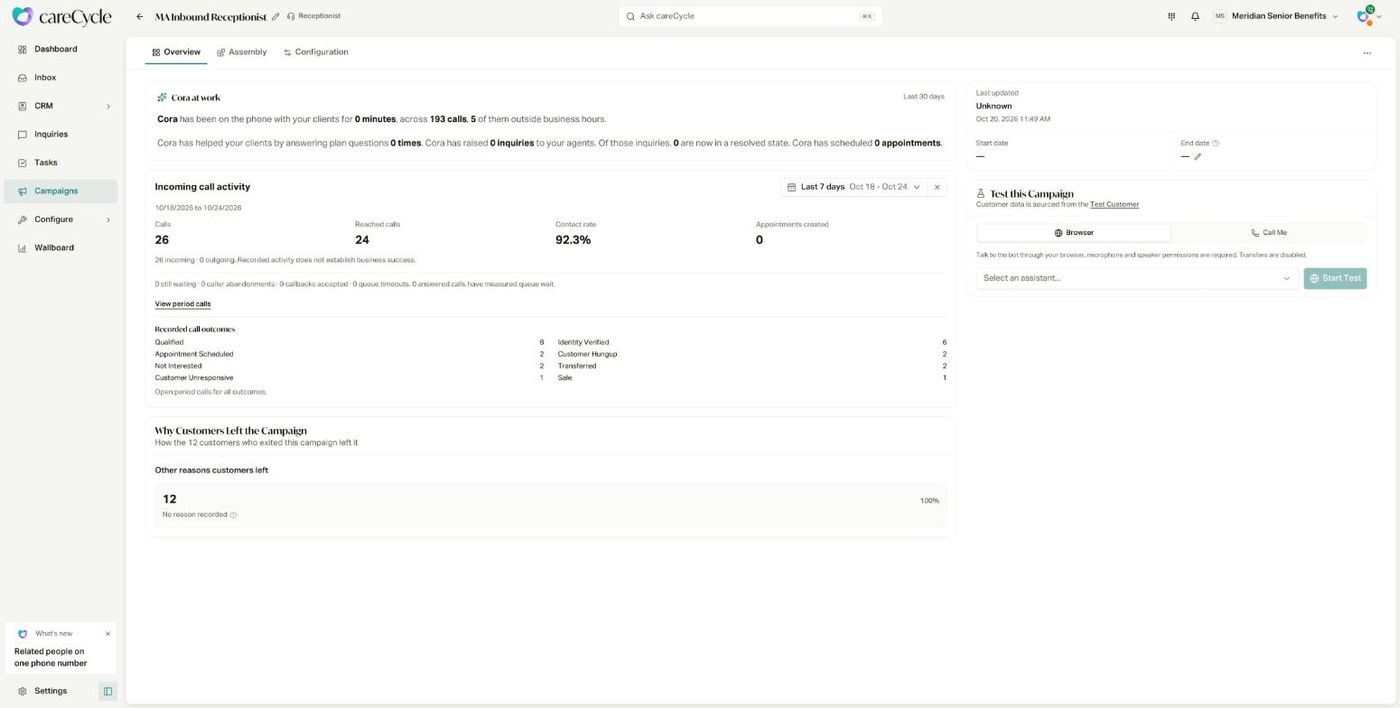
Task: Open the user avatar menu
Action: (x=1369, y=16)
